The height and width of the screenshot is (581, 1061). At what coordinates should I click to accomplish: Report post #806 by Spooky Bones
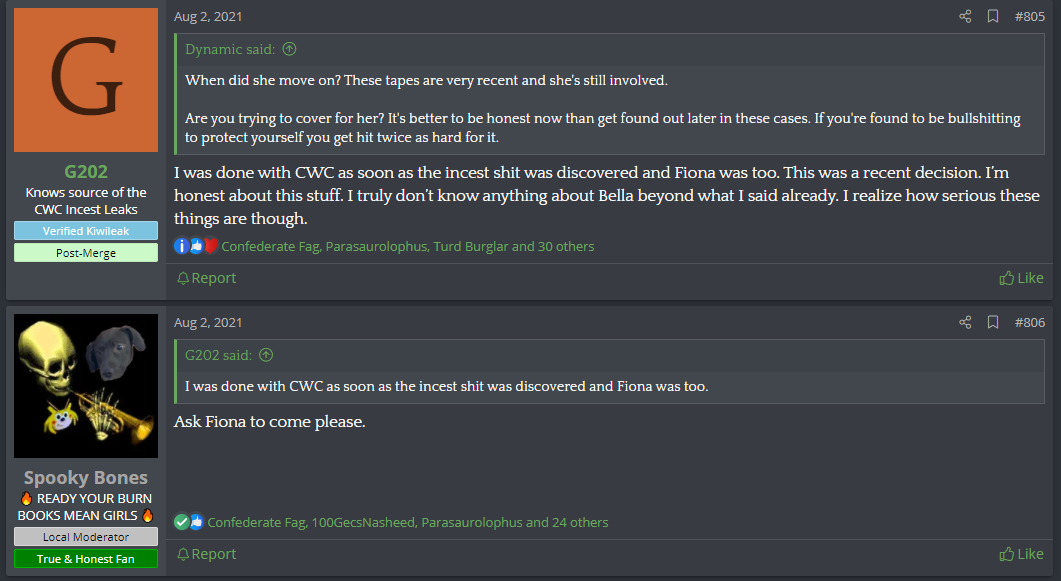coord(206,554)
